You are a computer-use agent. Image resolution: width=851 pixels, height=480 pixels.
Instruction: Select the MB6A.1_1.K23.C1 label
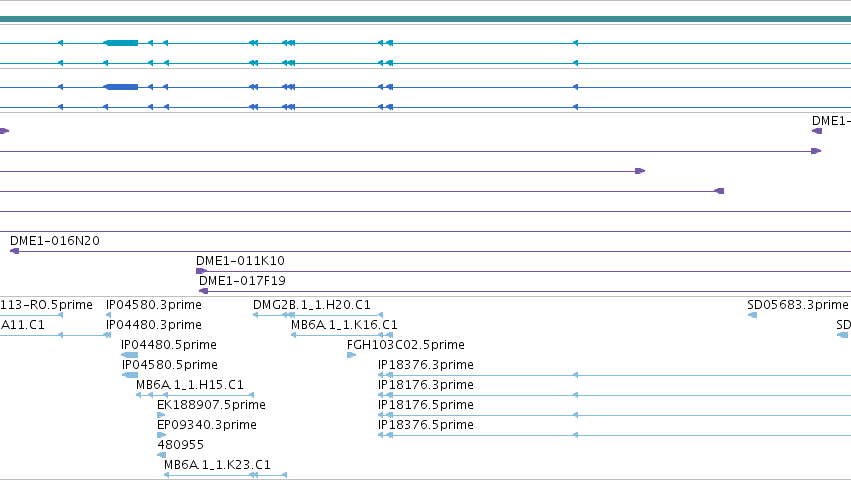(x=217, y=465)
